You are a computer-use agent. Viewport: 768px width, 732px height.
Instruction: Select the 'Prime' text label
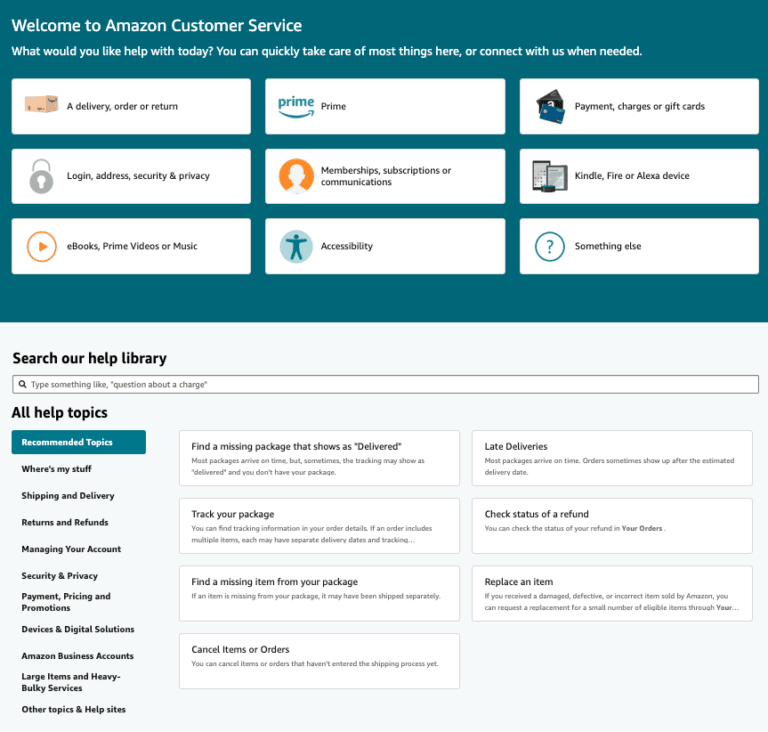pyautogui.click(x=334, y=106)
